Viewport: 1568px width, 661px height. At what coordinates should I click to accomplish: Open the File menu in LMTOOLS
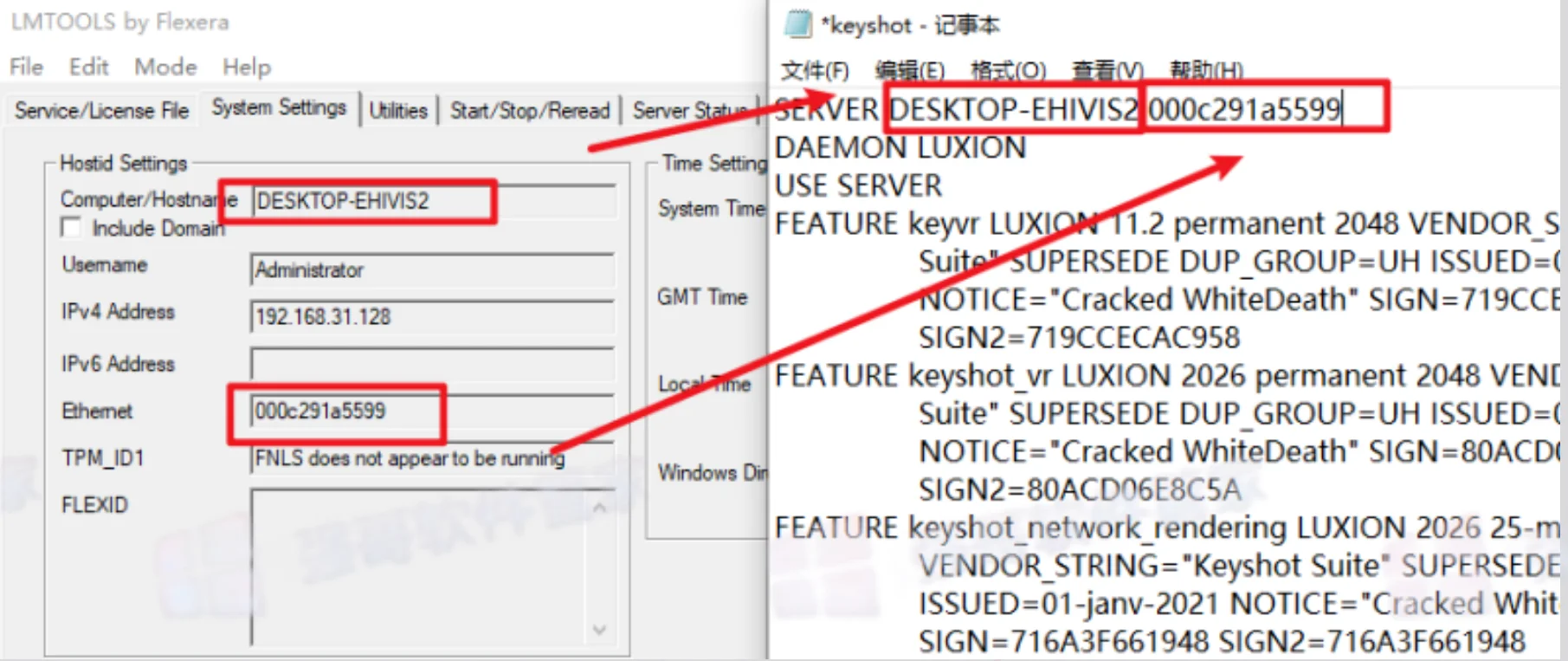(26, 67)
